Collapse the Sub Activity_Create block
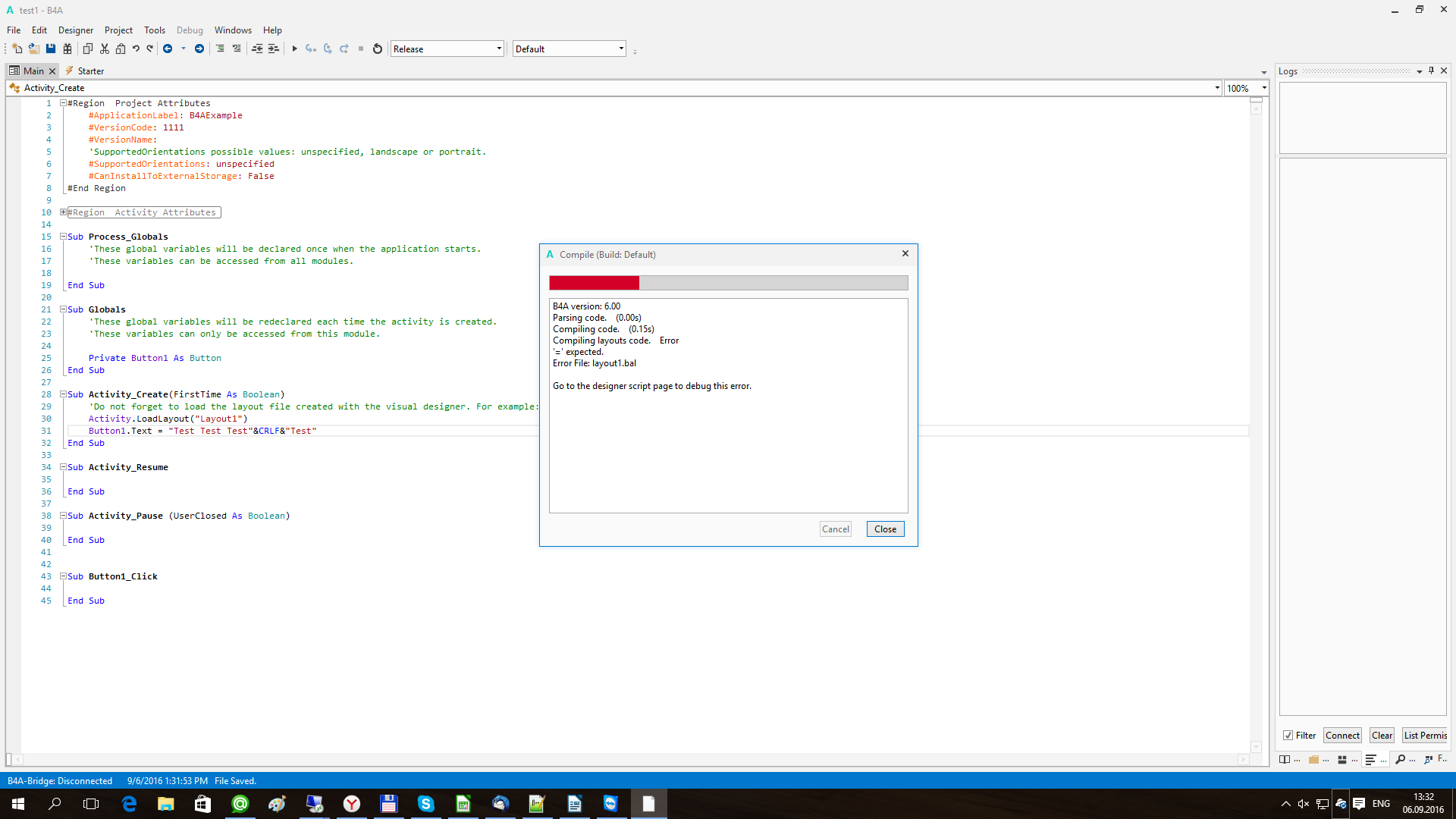 coord(64,394)
